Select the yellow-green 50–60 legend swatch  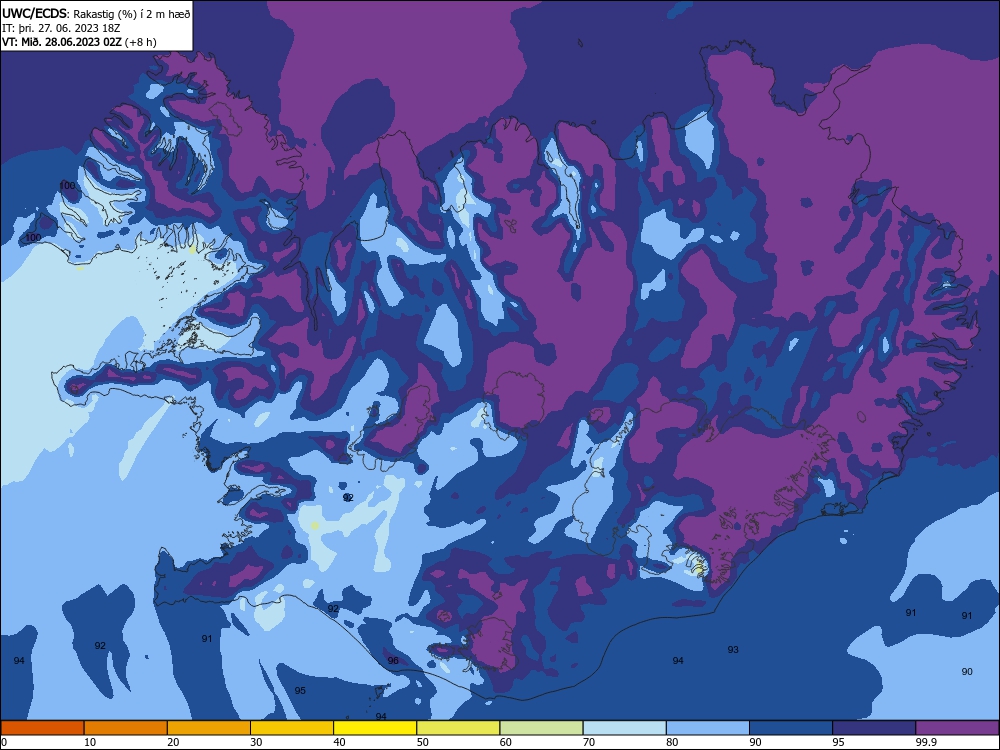[x=459, y=728]
